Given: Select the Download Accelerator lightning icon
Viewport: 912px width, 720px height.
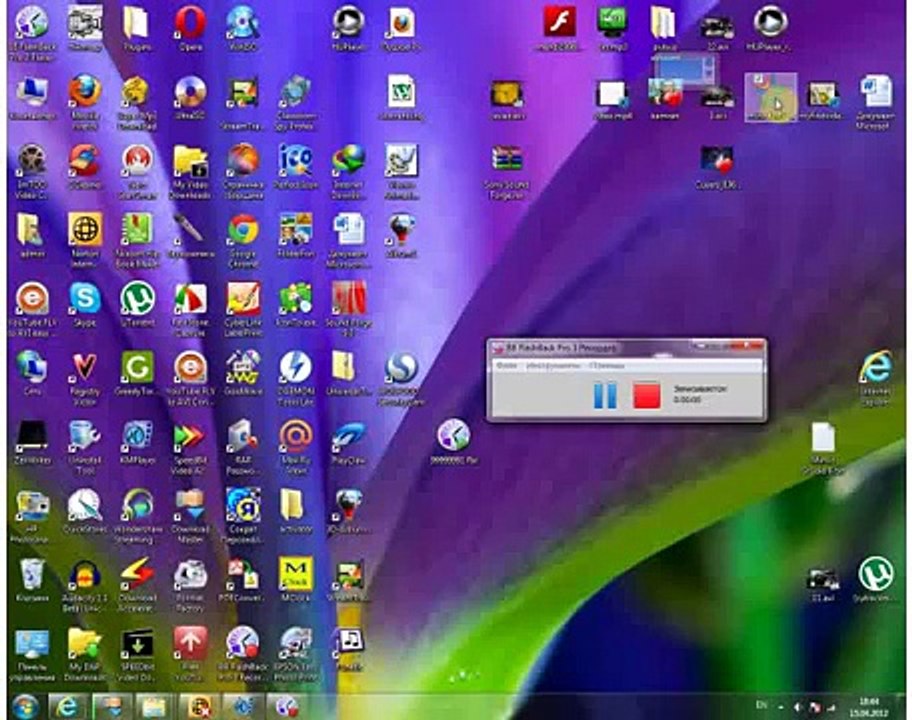Looking at the screenshot, I should point(137,585).
